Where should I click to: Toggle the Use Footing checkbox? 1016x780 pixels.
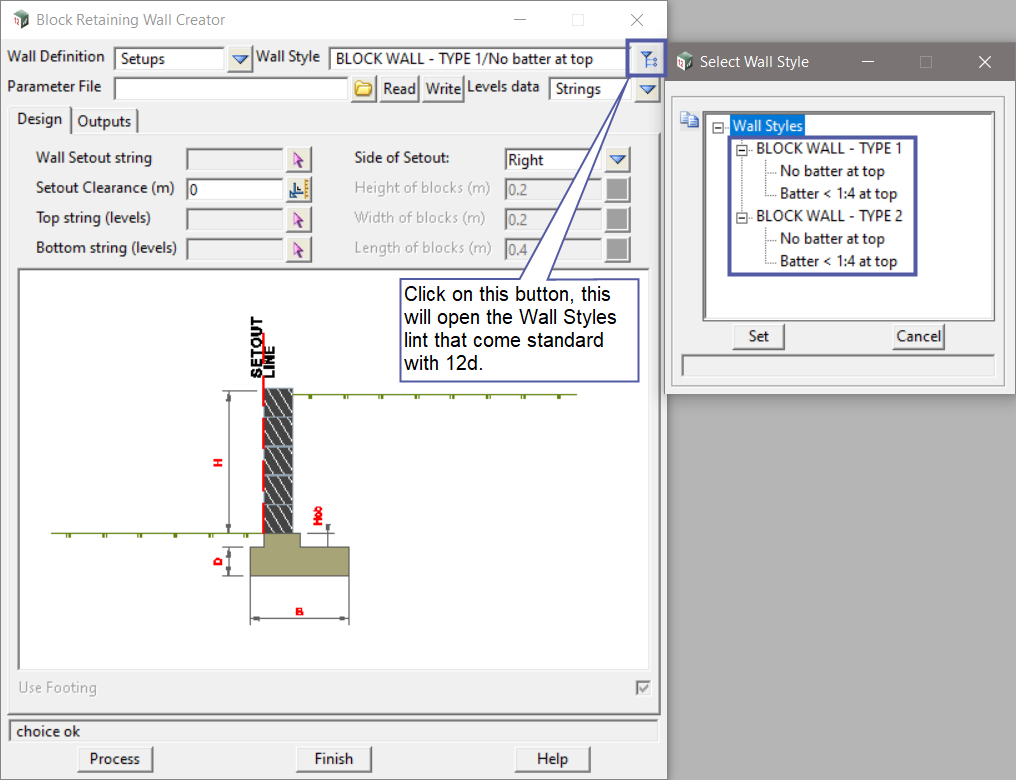(643, 688)
